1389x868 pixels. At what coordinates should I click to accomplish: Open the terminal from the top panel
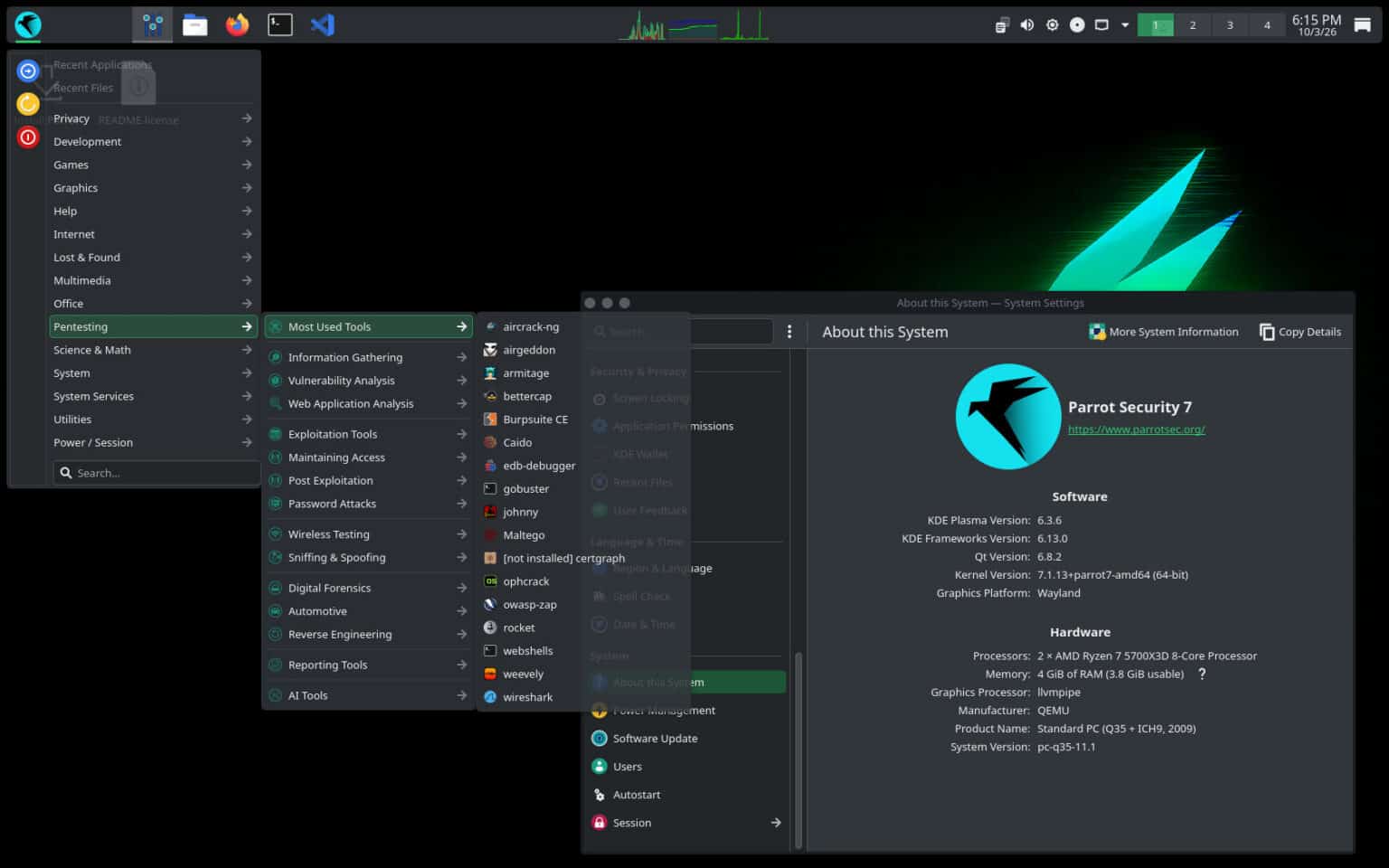click(279, 24)
